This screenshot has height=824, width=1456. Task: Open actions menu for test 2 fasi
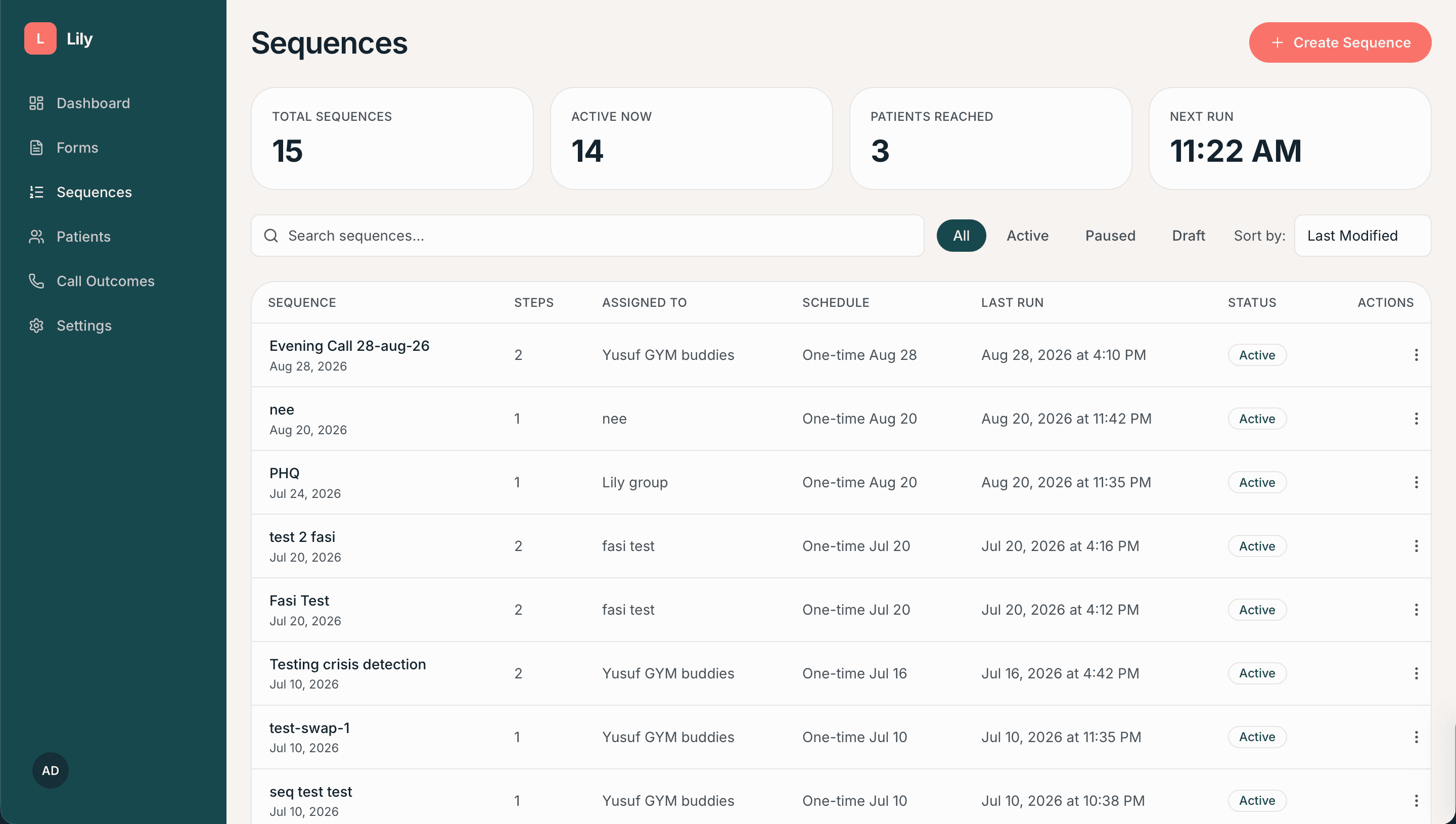pos(1416,546)
